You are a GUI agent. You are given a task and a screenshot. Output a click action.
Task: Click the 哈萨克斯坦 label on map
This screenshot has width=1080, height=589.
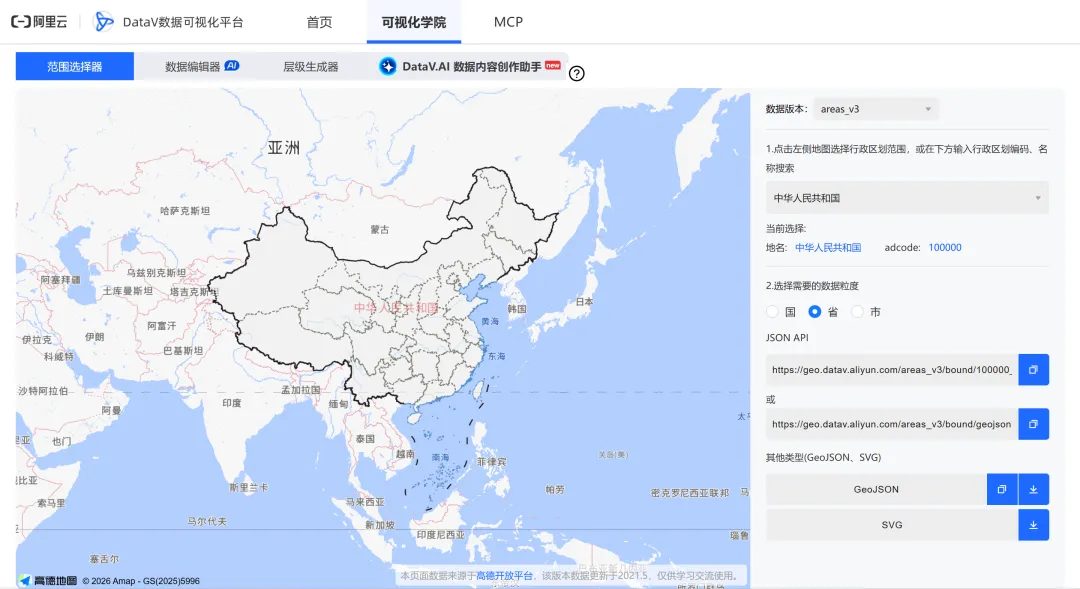click(185, 211)
